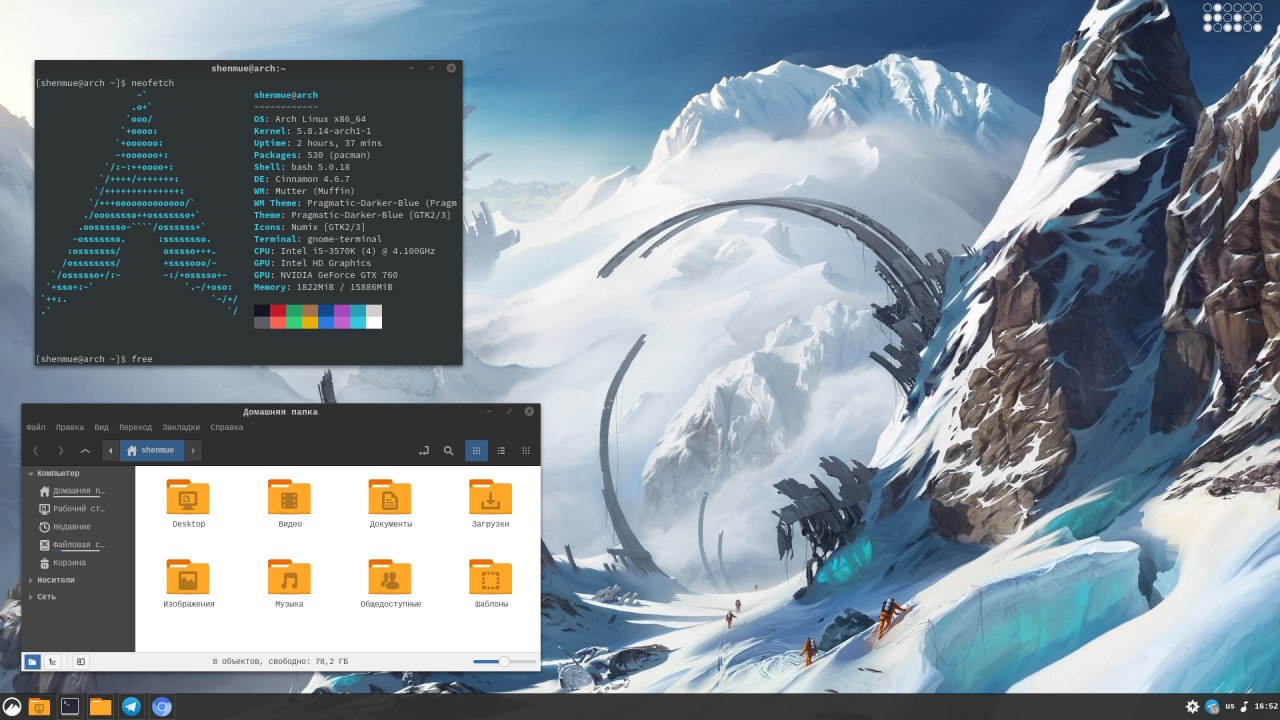Image resolution: width=1280 pixels, height=720 pixels.
Task: Open the sound applet music note icon
Action: click(1245, 707)
